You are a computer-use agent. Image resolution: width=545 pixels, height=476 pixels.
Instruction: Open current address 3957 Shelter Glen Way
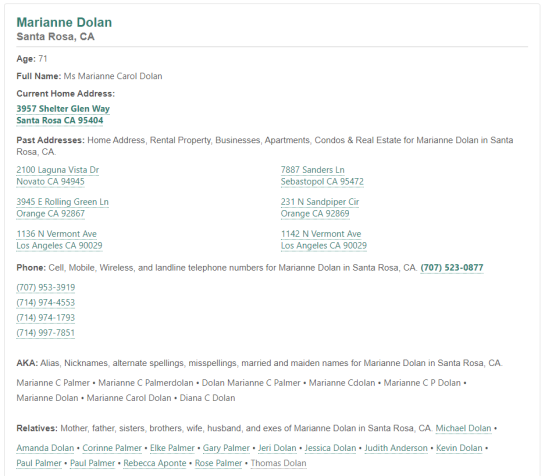click(x=63, y=109)
